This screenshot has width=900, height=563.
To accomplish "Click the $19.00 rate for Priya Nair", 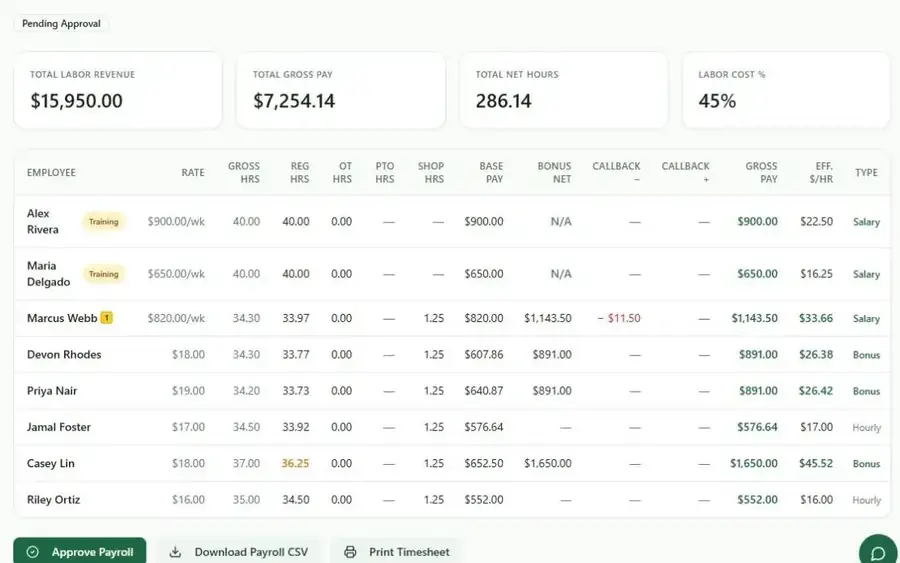I will (188, 391).
